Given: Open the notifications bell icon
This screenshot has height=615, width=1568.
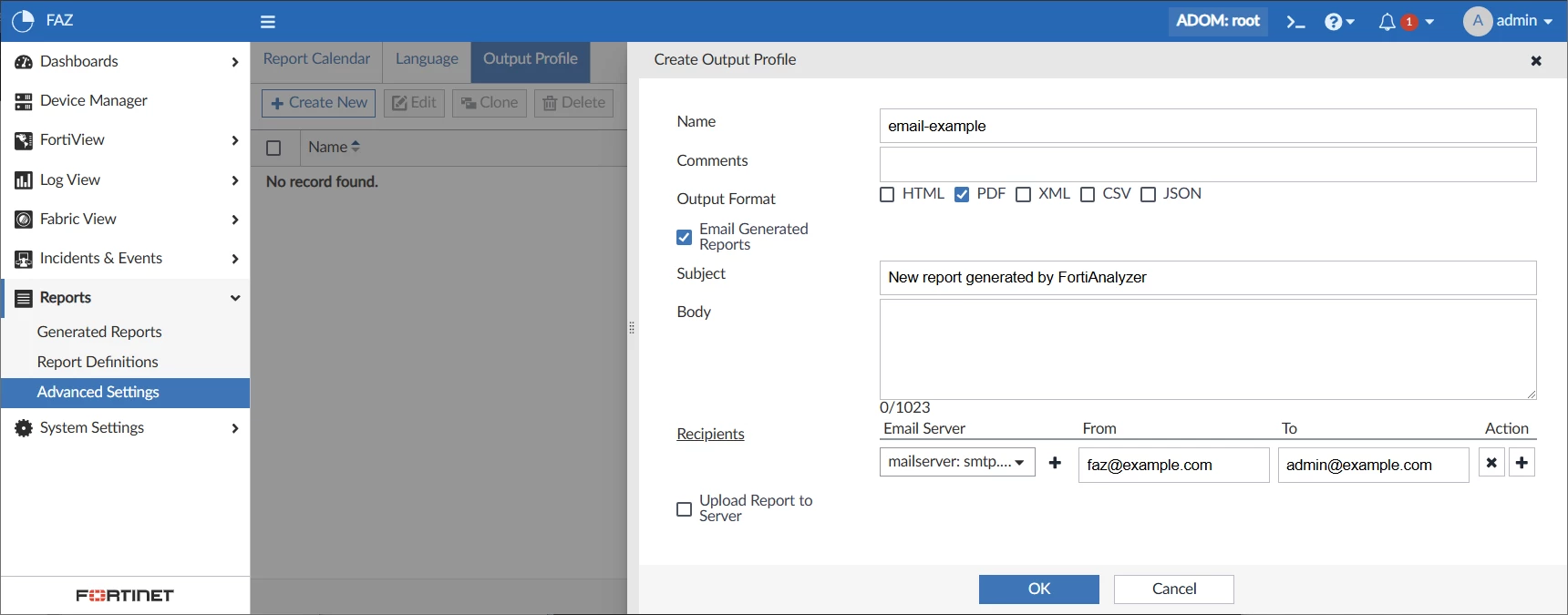Looking at the screenshot, I should coord(1387,22).
